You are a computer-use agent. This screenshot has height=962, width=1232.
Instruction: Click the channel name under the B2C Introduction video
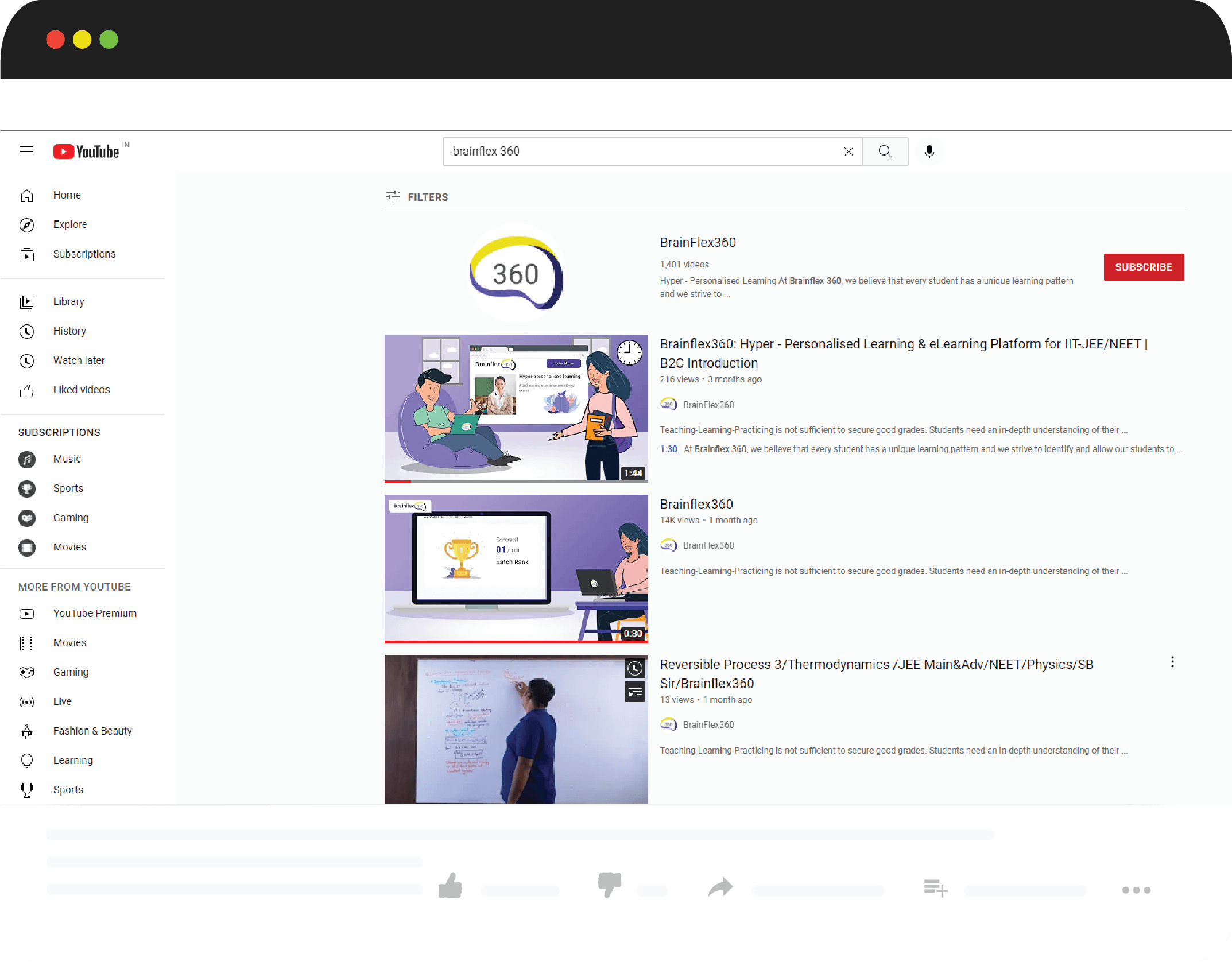click(x=708, y=405)
